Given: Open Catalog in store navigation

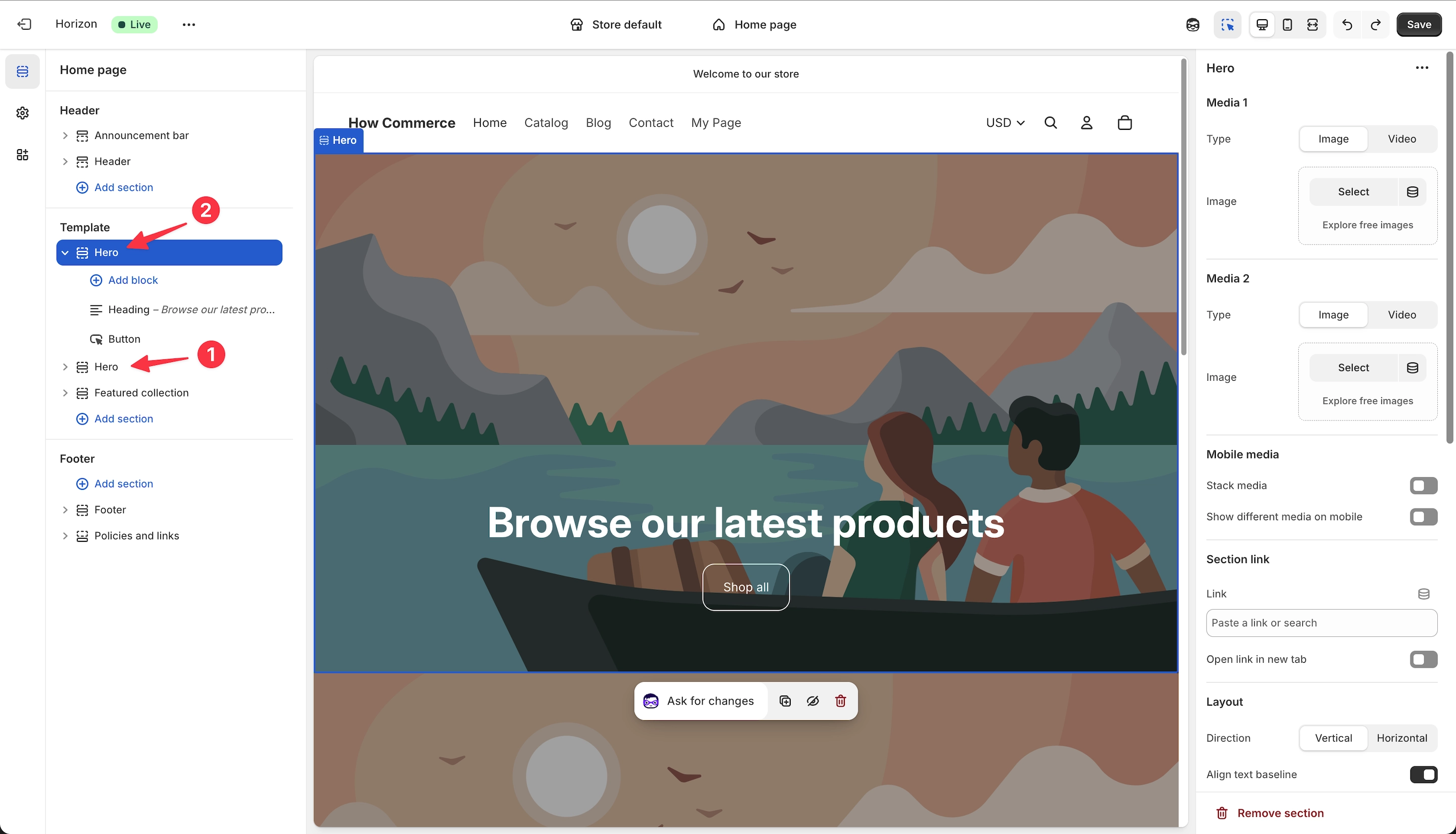Looking at the screenshot, I should pyautogui.click(x=546, y=123).
